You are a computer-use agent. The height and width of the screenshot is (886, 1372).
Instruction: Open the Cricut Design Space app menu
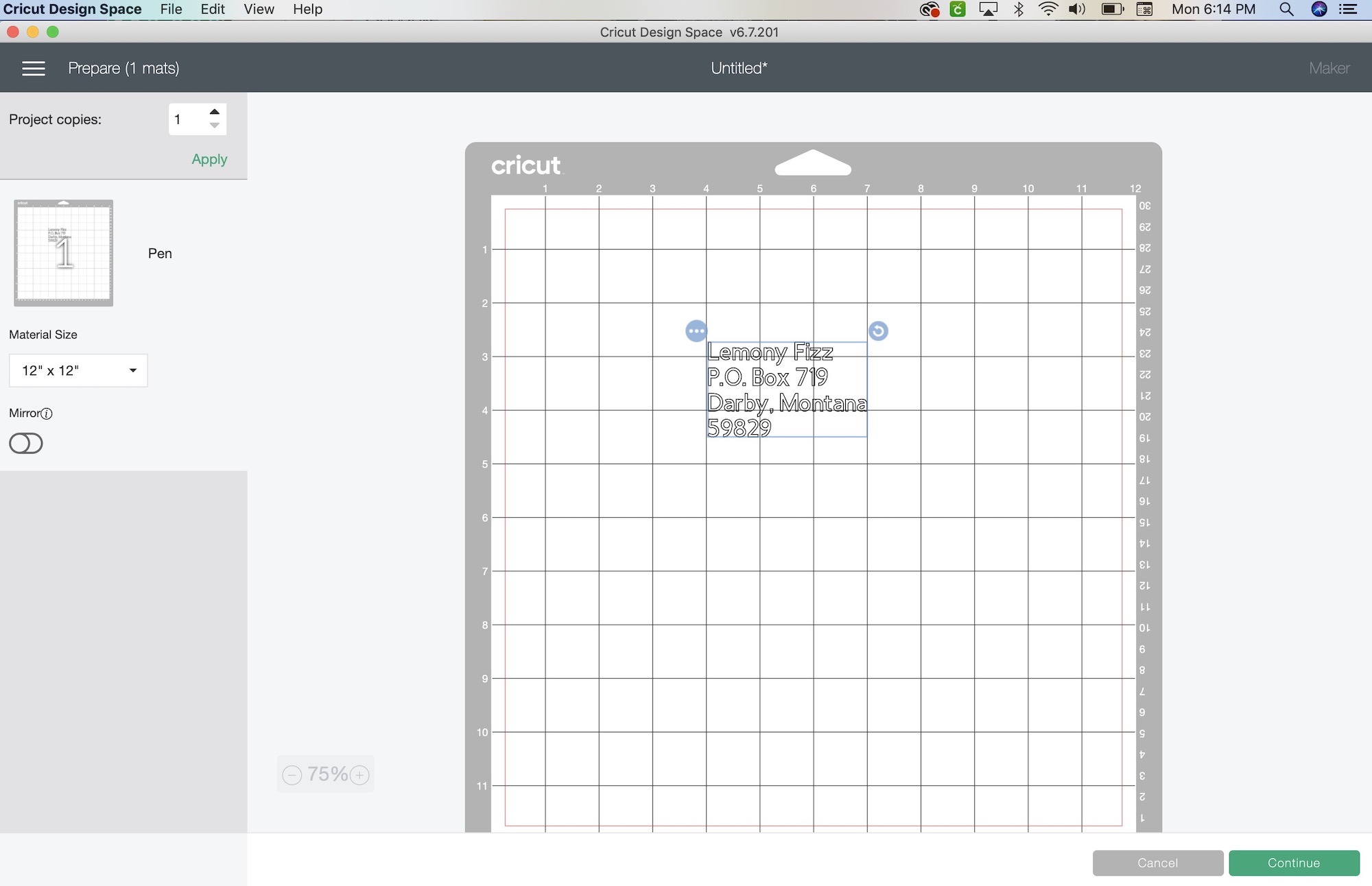73,10
